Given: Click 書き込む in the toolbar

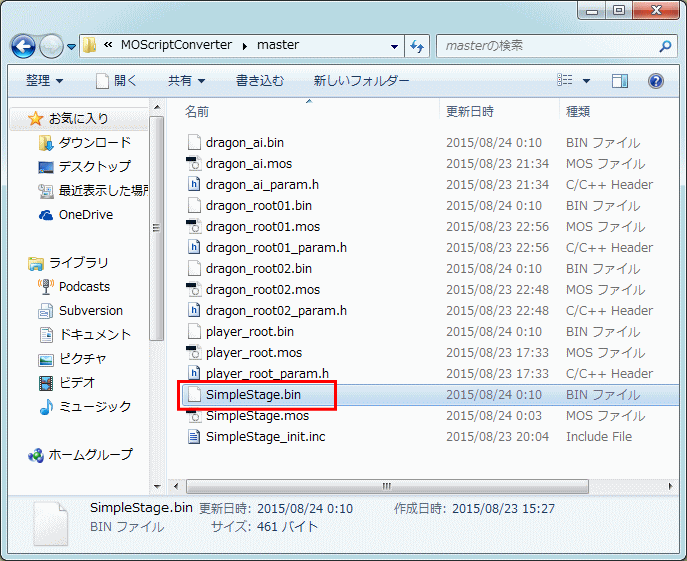Looking at the screenshot, I should click(x=260, y=81).
